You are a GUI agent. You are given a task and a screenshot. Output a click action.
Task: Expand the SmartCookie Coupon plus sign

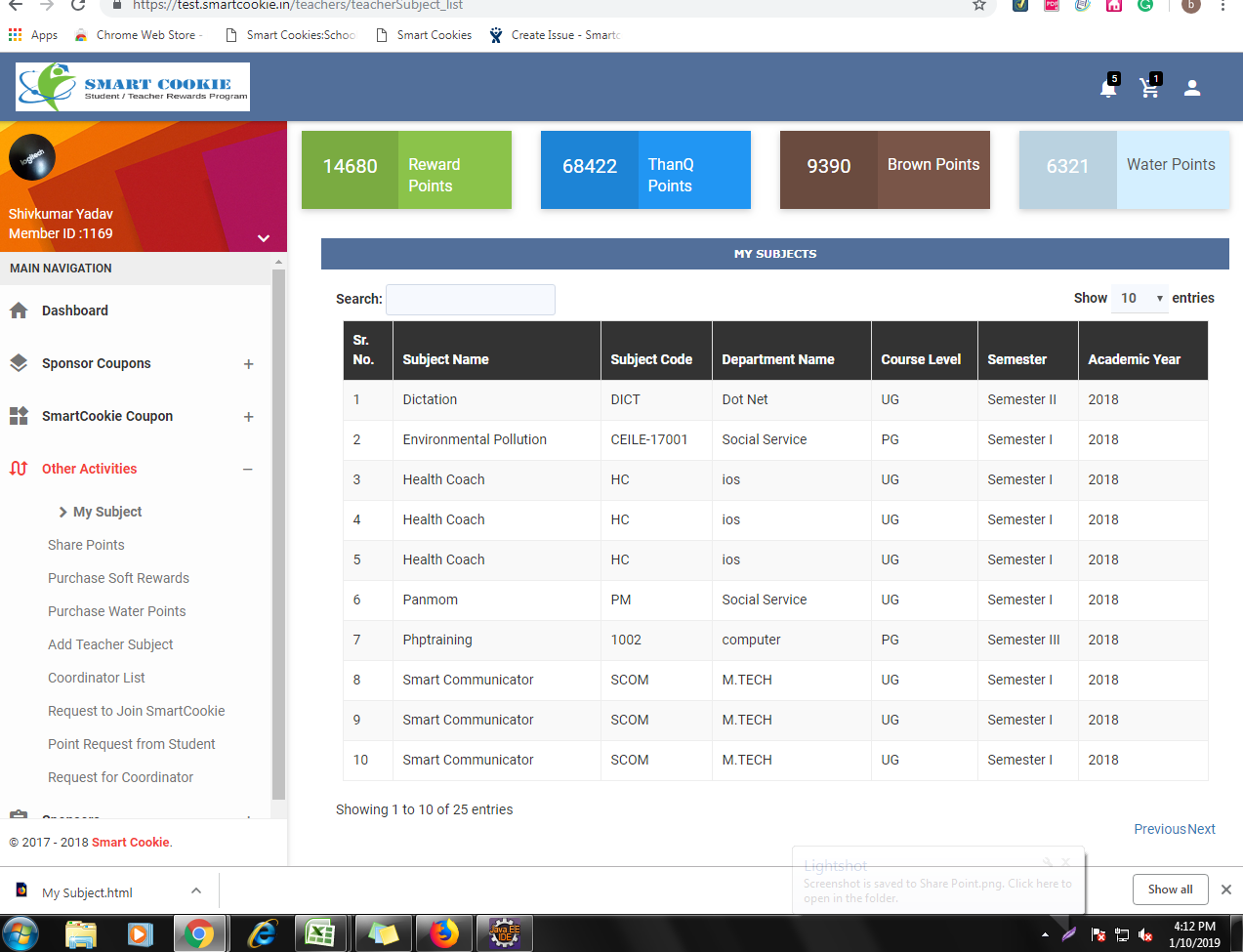click(x=248, y=417)
